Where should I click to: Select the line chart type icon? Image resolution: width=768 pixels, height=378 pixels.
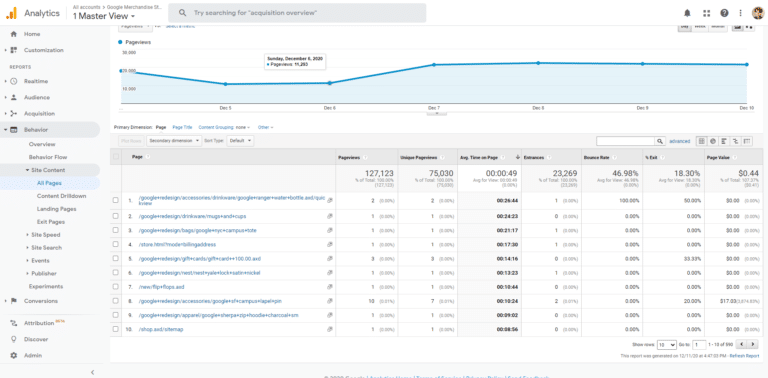point(737,27)
